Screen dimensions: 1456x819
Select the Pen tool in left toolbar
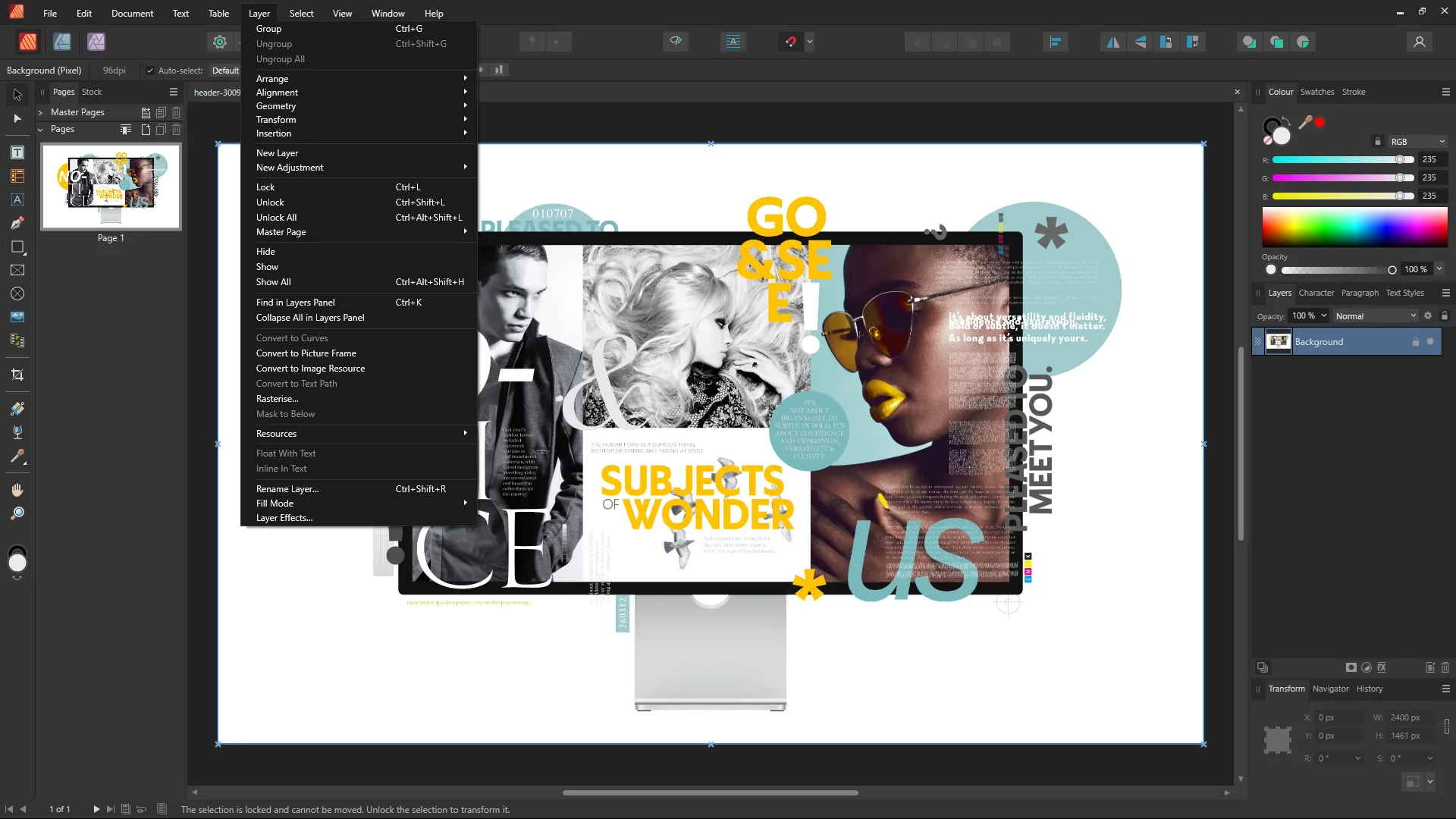pos(17,223)
